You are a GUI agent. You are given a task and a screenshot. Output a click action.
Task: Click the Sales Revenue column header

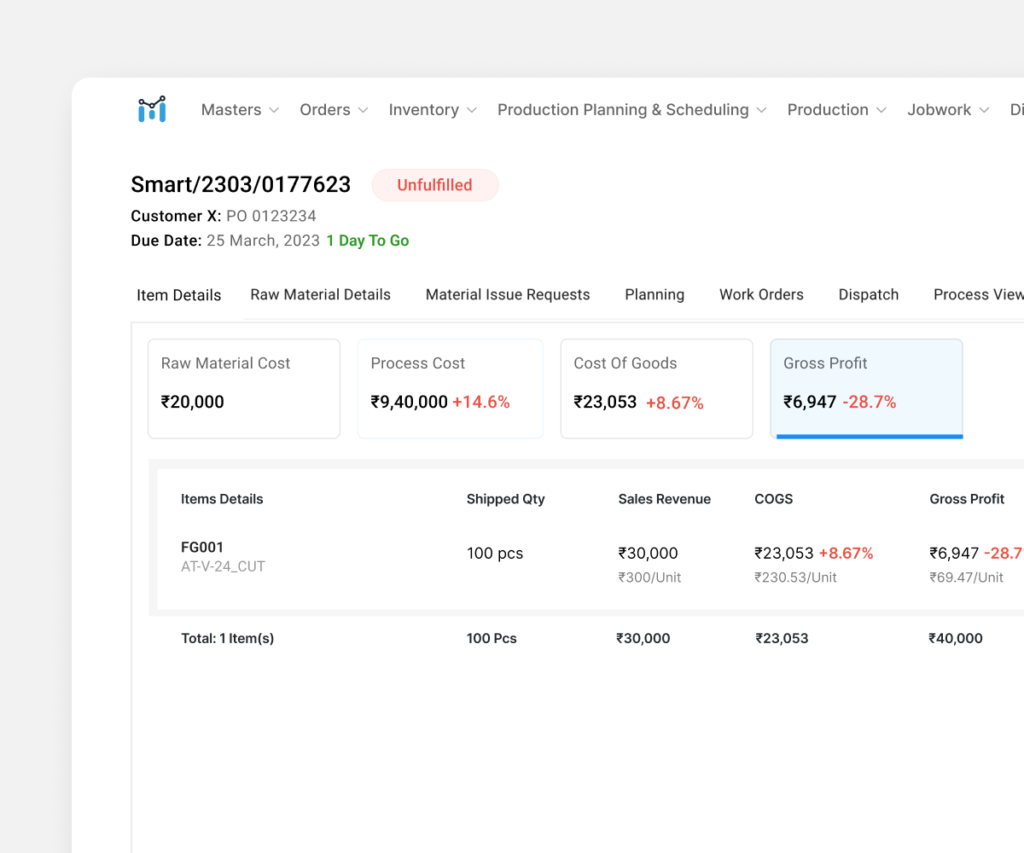point(664,499)
